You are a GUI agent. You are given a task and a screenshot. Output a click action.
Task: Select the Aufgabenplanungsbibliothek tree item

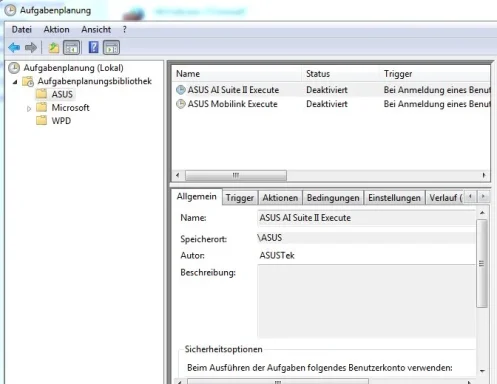click(95, 81)
